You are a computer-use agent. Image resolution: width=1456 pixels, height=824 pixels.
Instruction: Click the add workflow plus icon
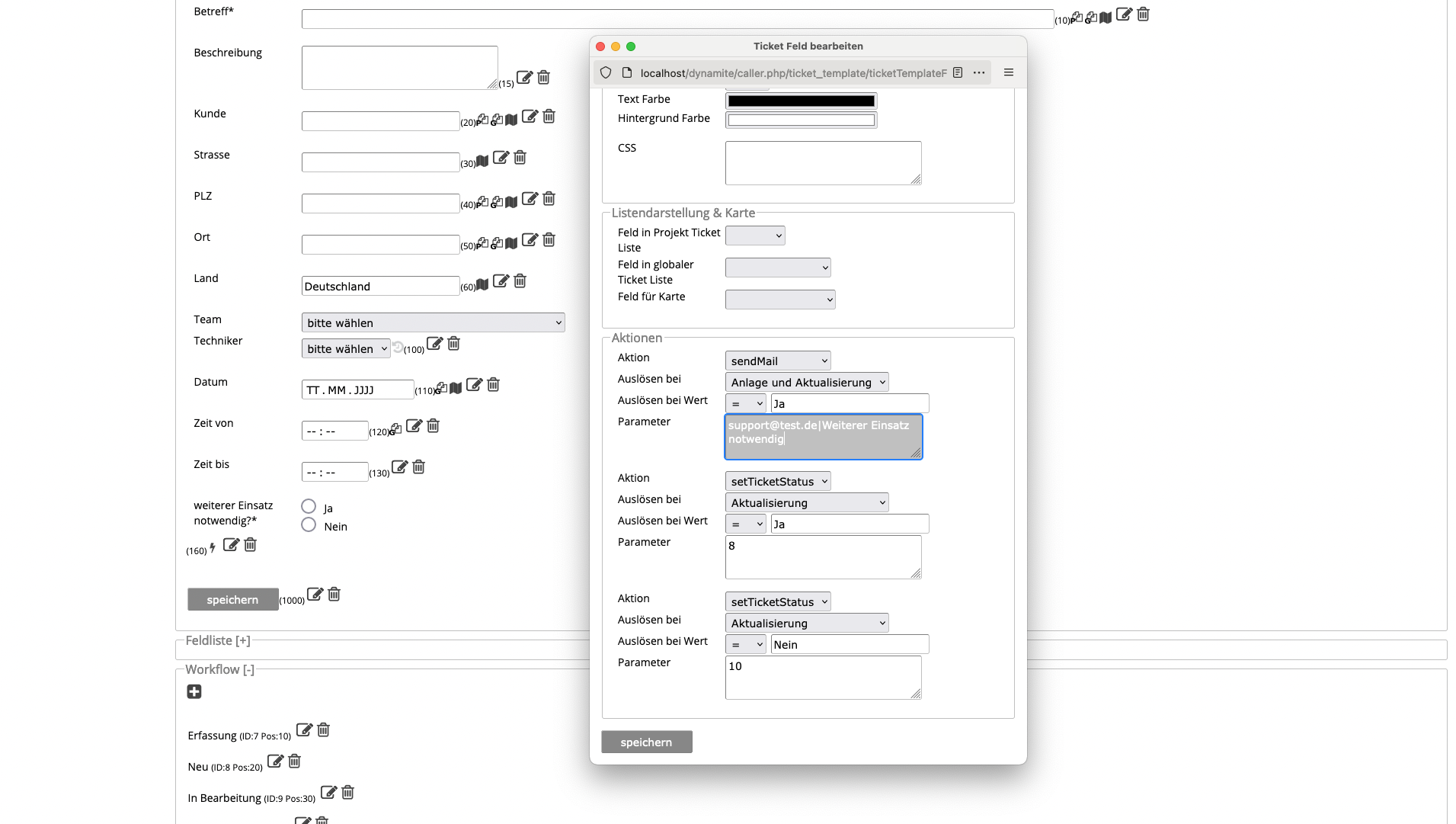click(194, 691)
